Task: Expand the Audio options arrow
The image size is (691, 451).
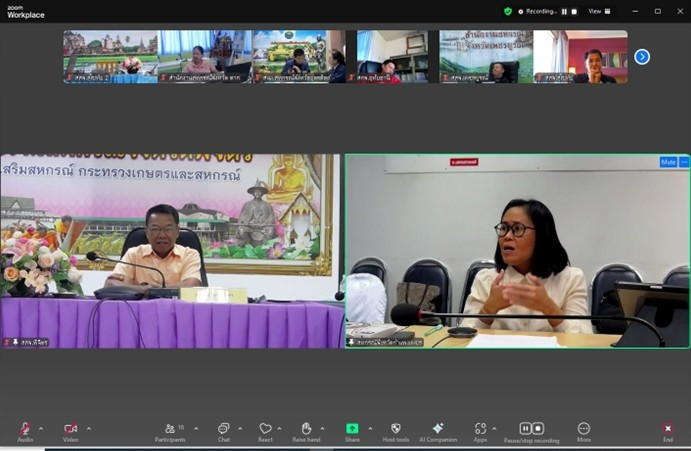Action: pyautogui.click(x=41, y=429)
